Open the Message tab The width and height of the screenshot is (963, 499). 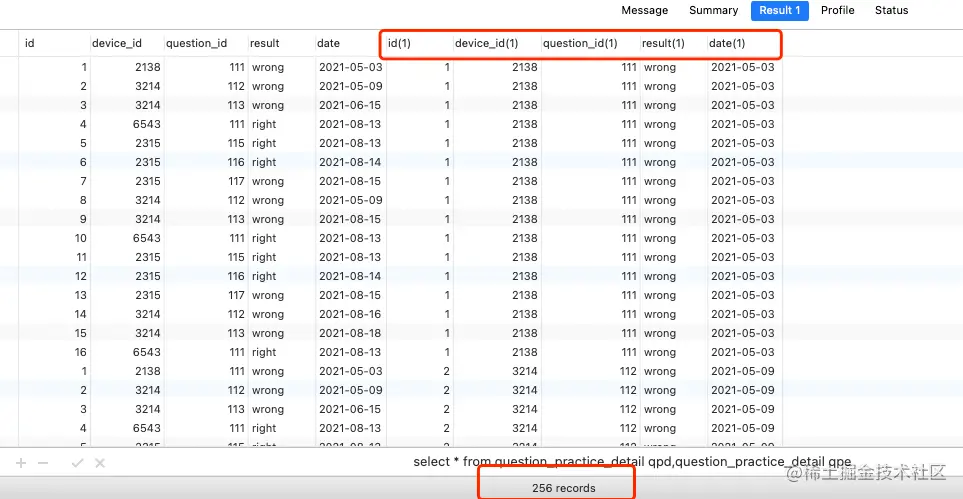644,10
